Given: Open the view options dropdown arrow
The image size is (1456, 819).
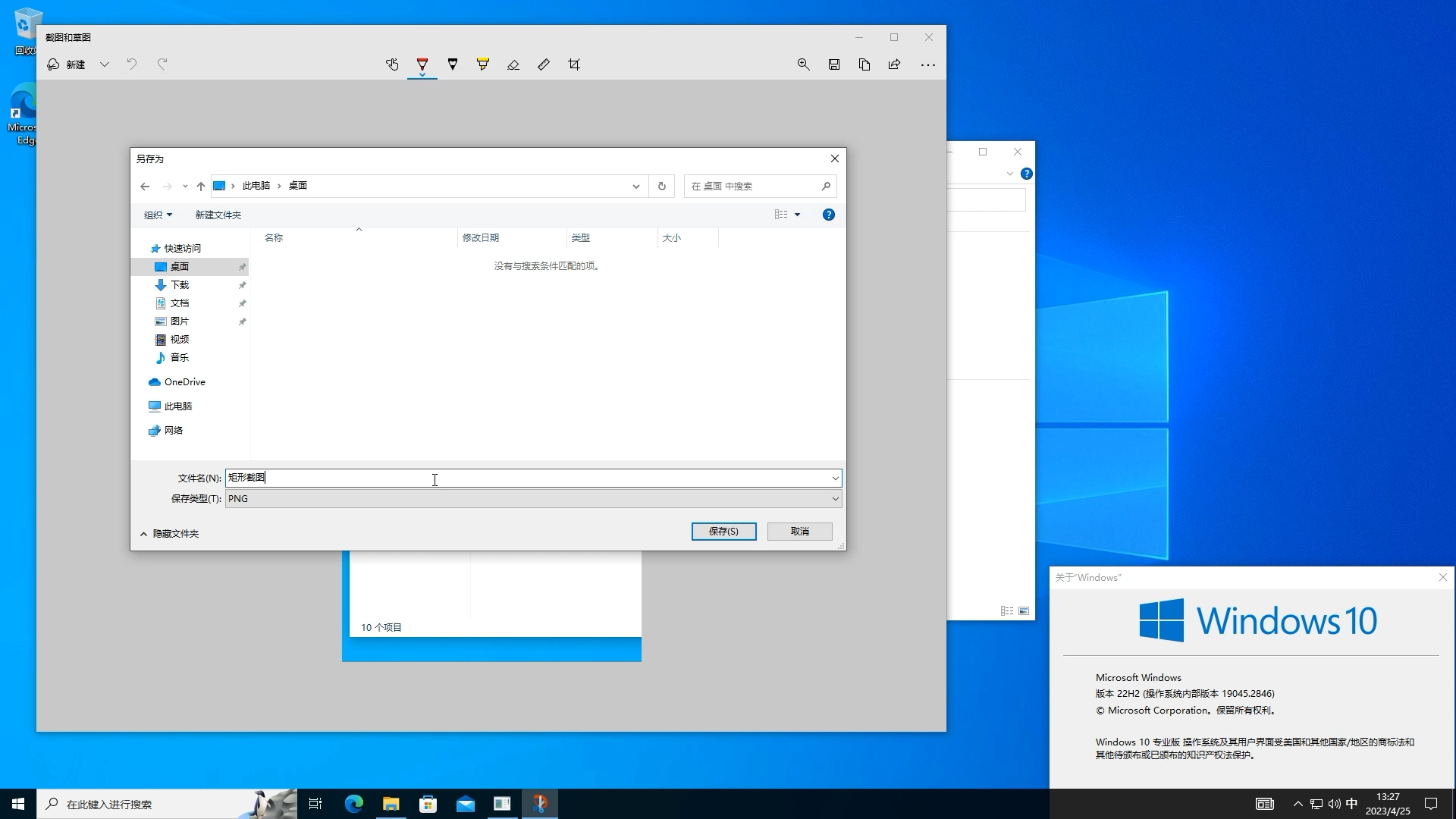Looking at the screenshot, I should tap(798, 215).
